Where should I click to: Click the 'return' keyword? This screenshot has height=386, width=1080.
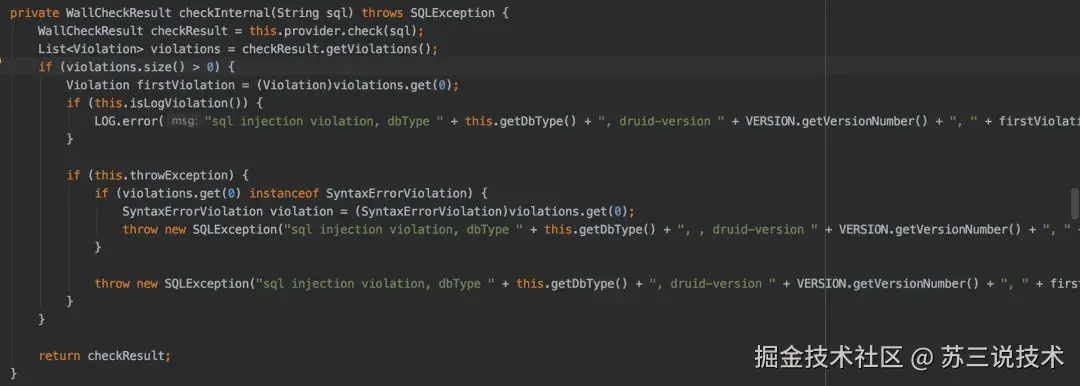coord(59,356)
